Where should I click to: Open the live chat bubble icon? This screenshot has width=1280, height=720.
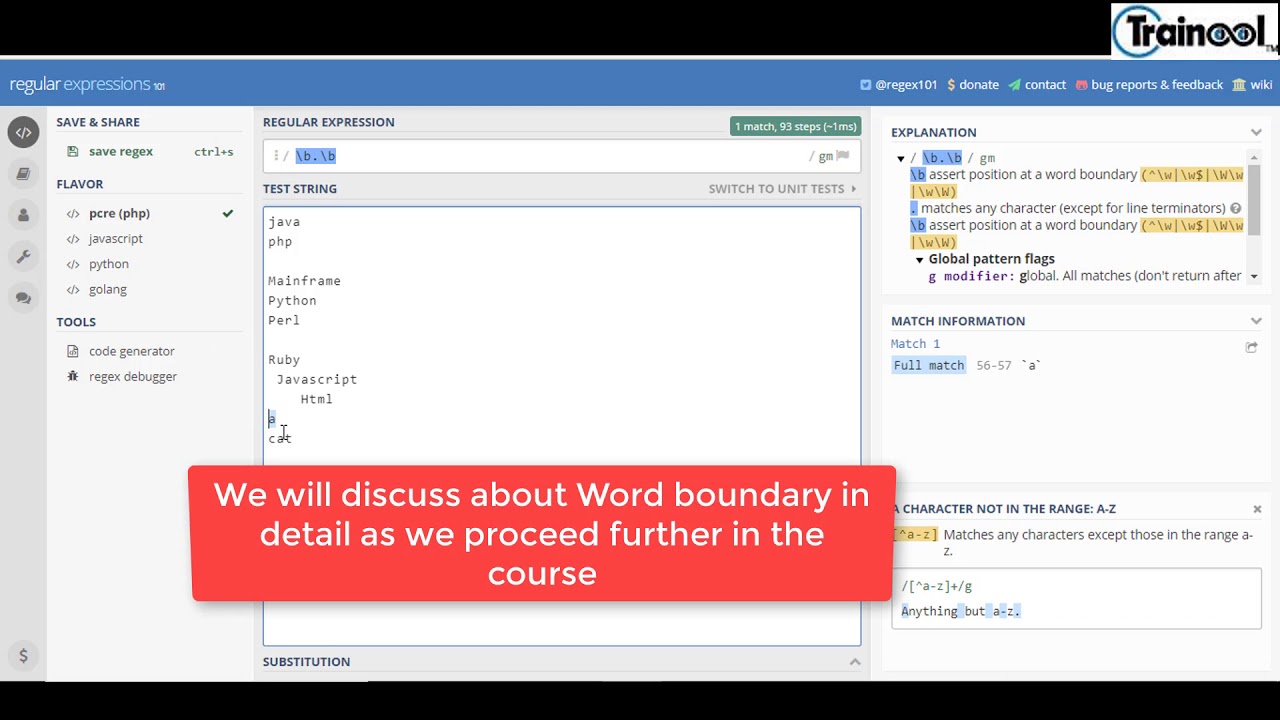[23, 298]
